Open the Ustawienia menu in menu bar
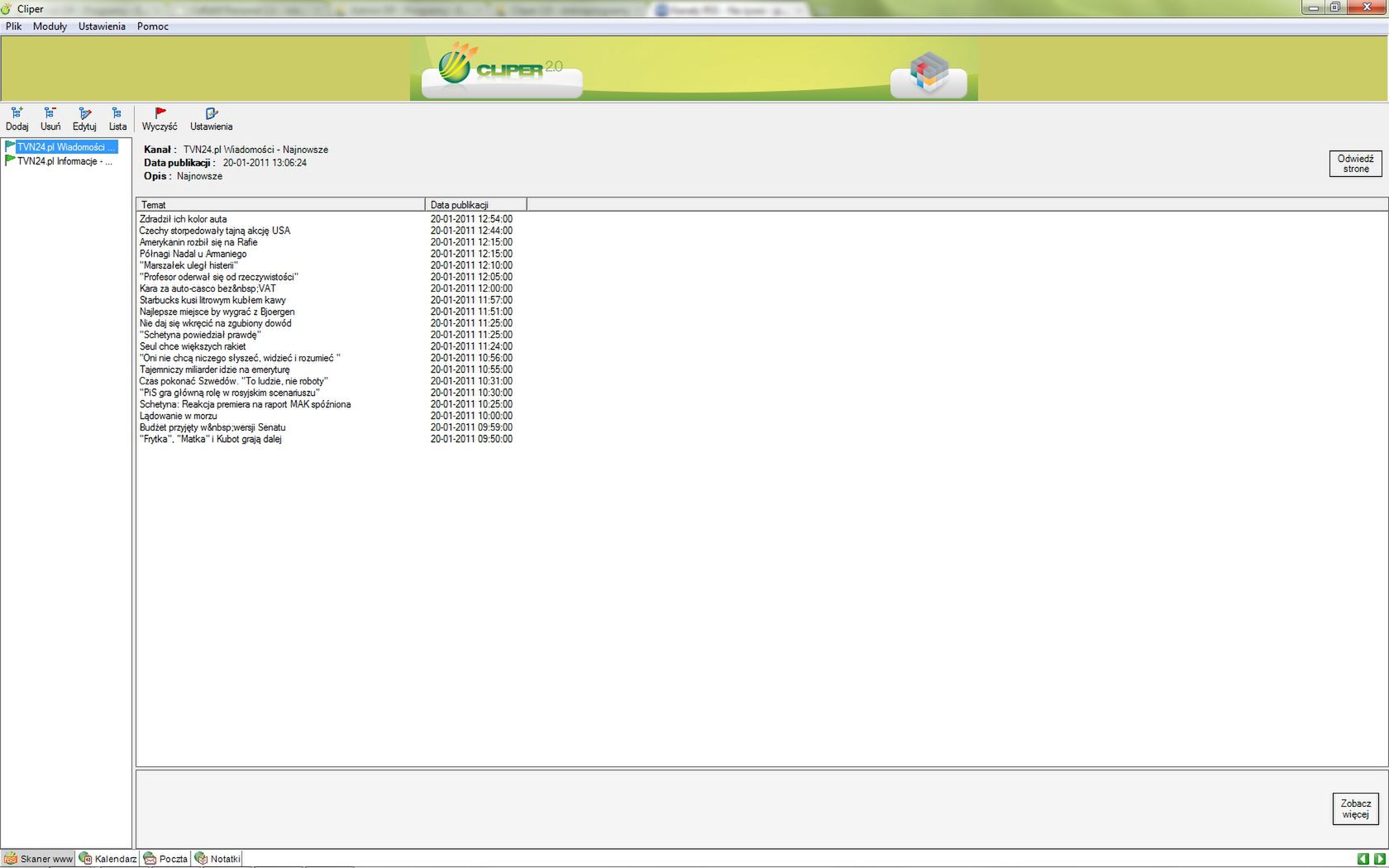The width and height of the screenshot is (1389, 868). [x=102, y=26]
